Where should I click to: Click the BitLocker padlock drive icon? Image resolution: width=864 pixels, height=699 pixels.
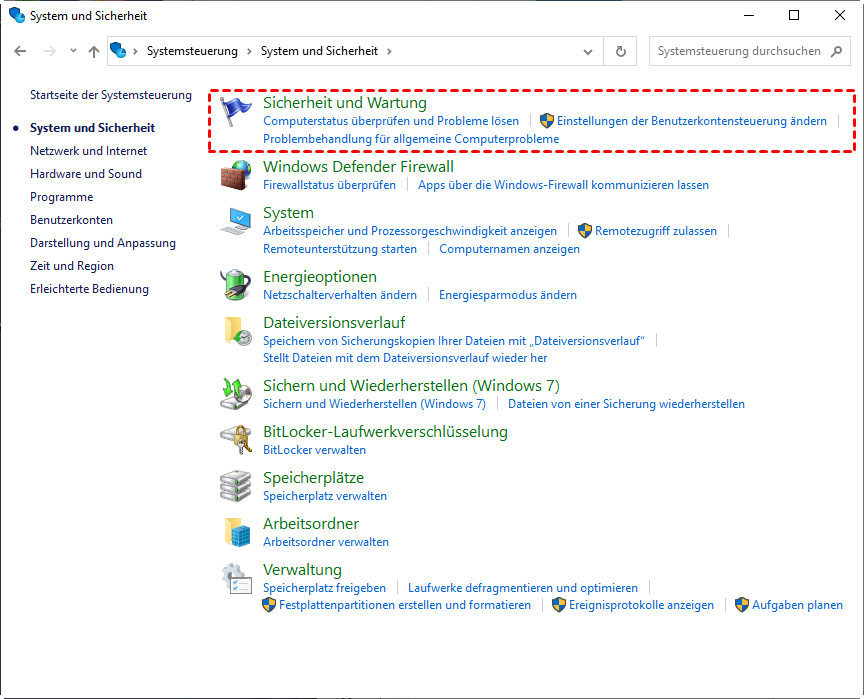click(x=236, y=440)
